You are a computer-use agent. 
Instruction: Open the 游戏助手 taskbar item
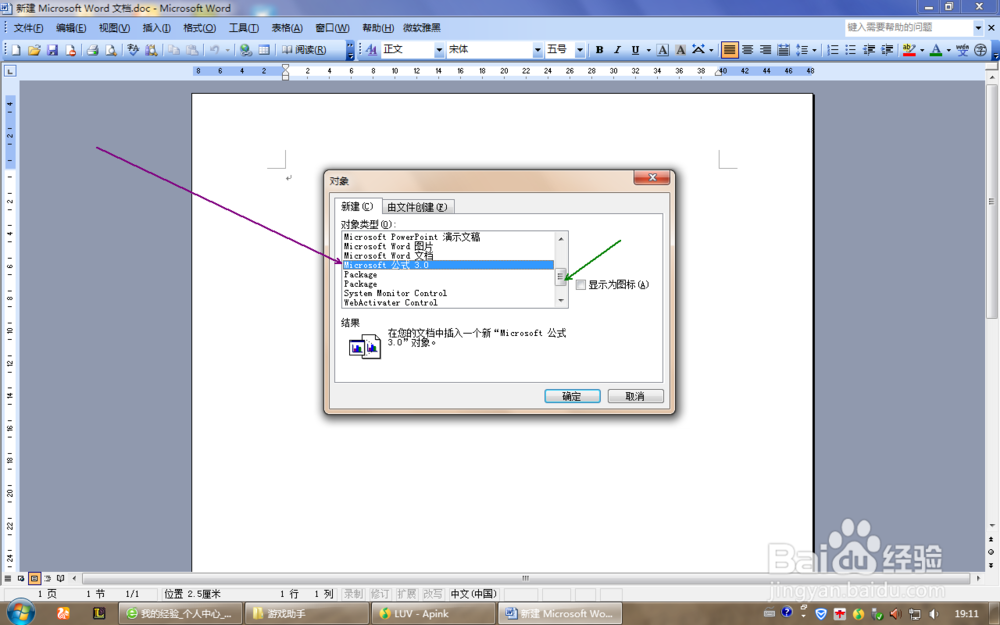click(x=306, y=614)
